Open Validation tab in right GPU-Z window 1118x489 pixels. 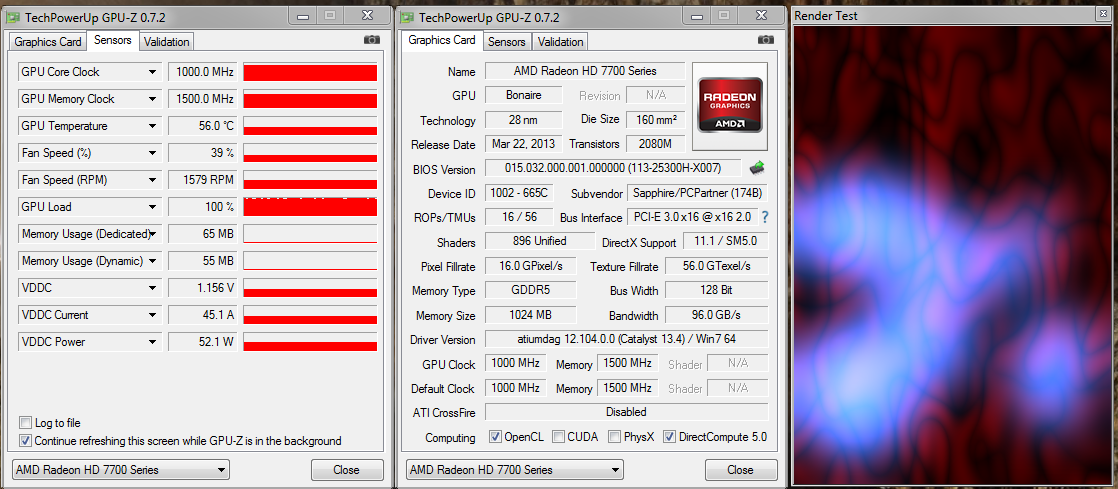coord(560,42)
